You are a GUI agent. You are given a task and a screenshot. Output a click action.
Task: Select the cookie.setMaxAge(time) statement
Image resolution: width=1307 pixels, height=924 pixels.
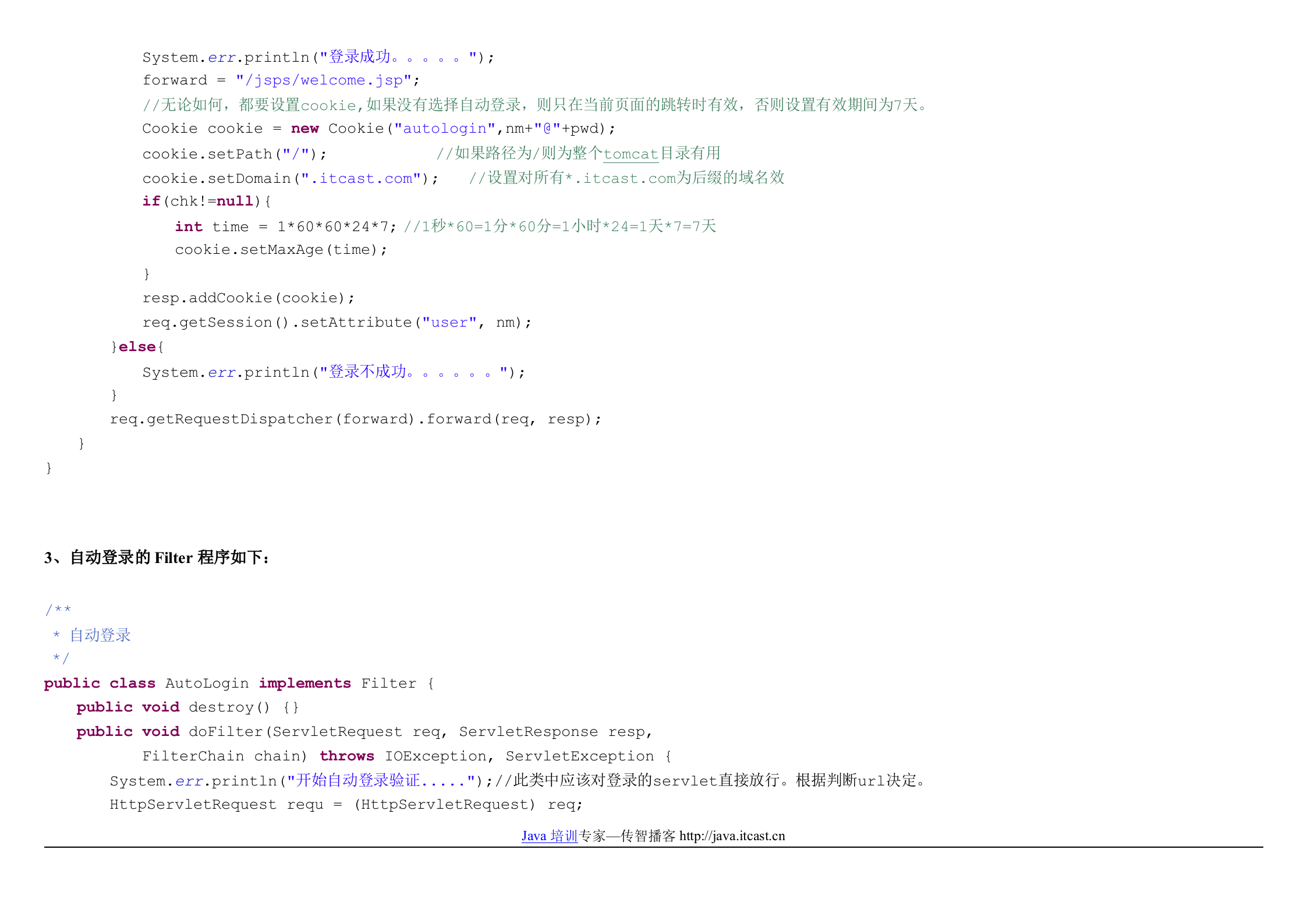[x=279, y=249]
